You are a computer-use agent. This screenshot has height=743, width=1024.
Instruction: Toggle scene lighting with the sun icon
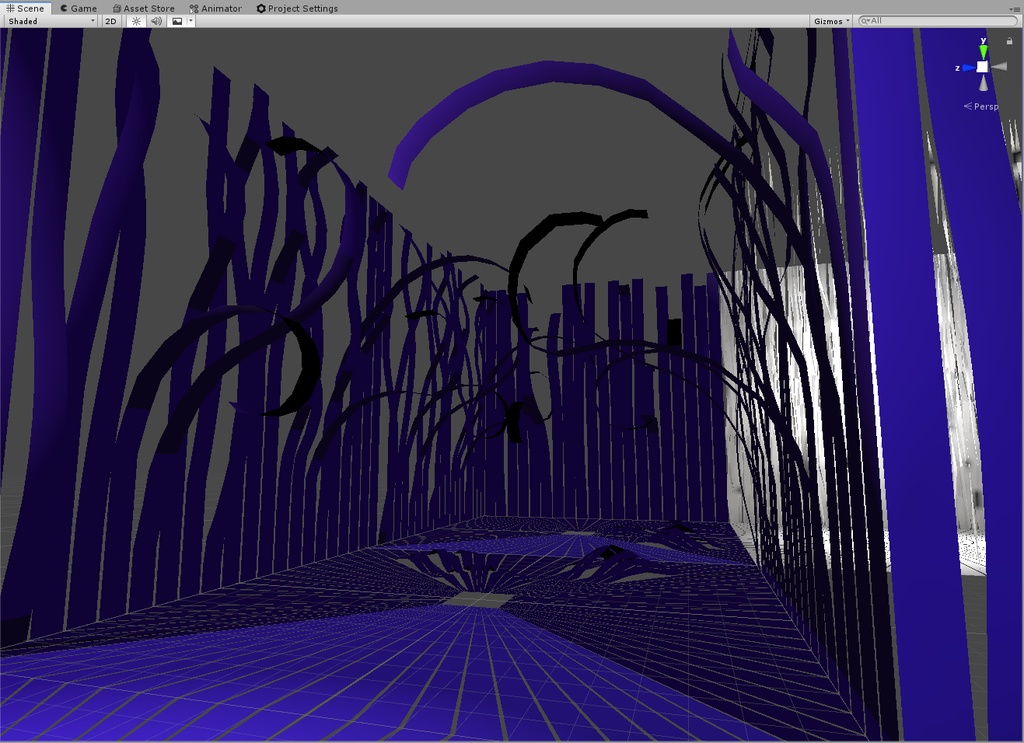tap(137, 21)
